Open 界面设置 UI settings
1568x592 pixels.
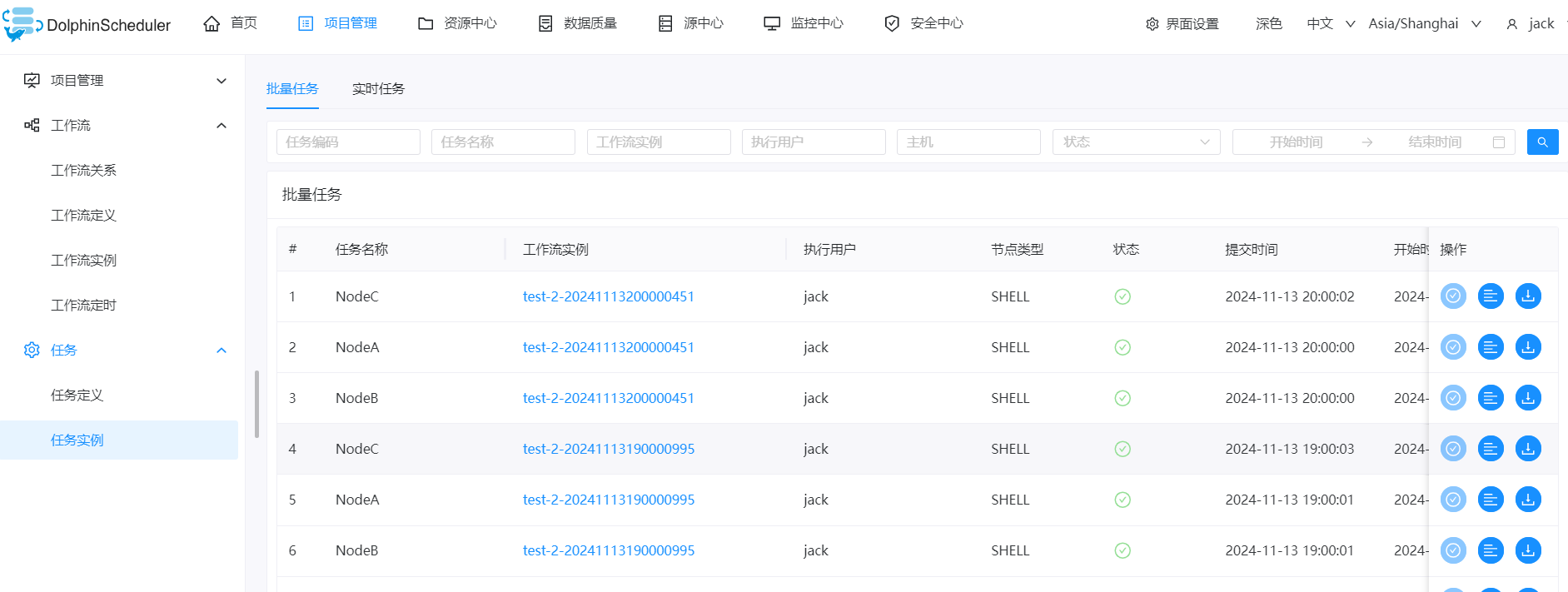tap(1182, 24)
